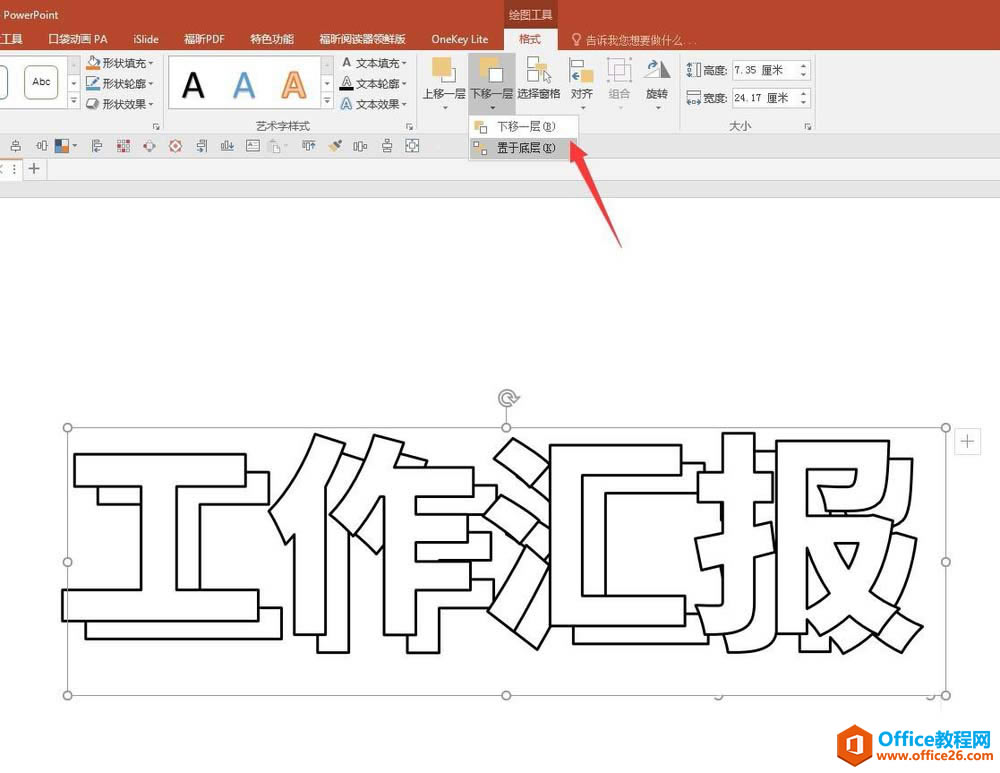Screen dimensions: 1000x773
Task: Click the color theme swatch toolbar icon
Action: click(x=62, y=146)
